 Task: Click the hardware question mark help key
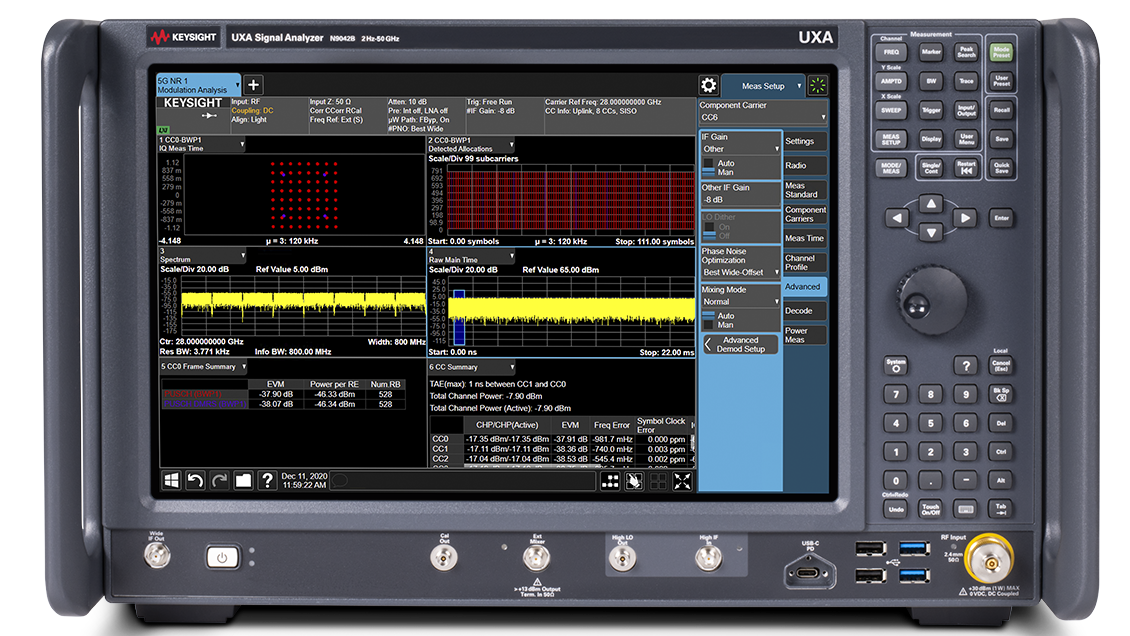pos(966,365)
